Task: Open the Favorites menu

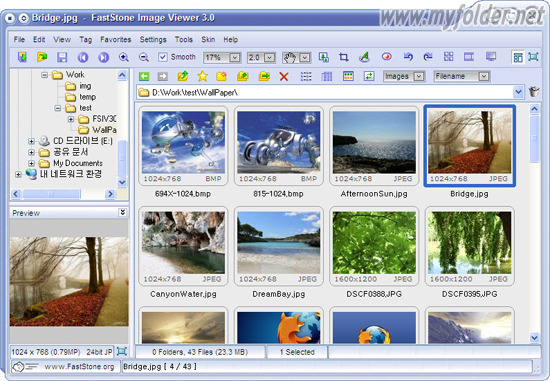Action: click(115, 39)
